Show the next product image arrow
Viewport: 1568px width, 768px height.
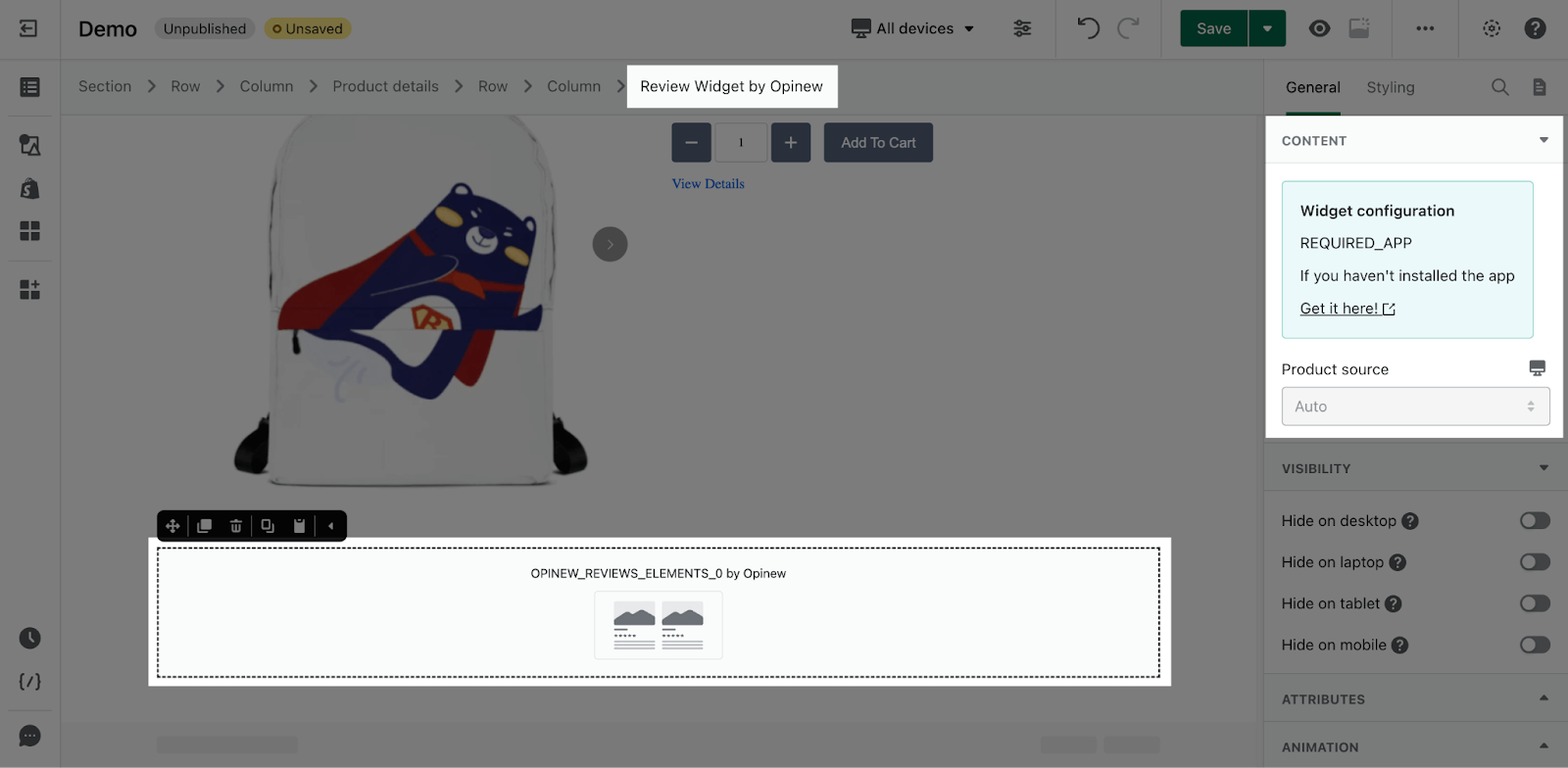tap(610, 244)
